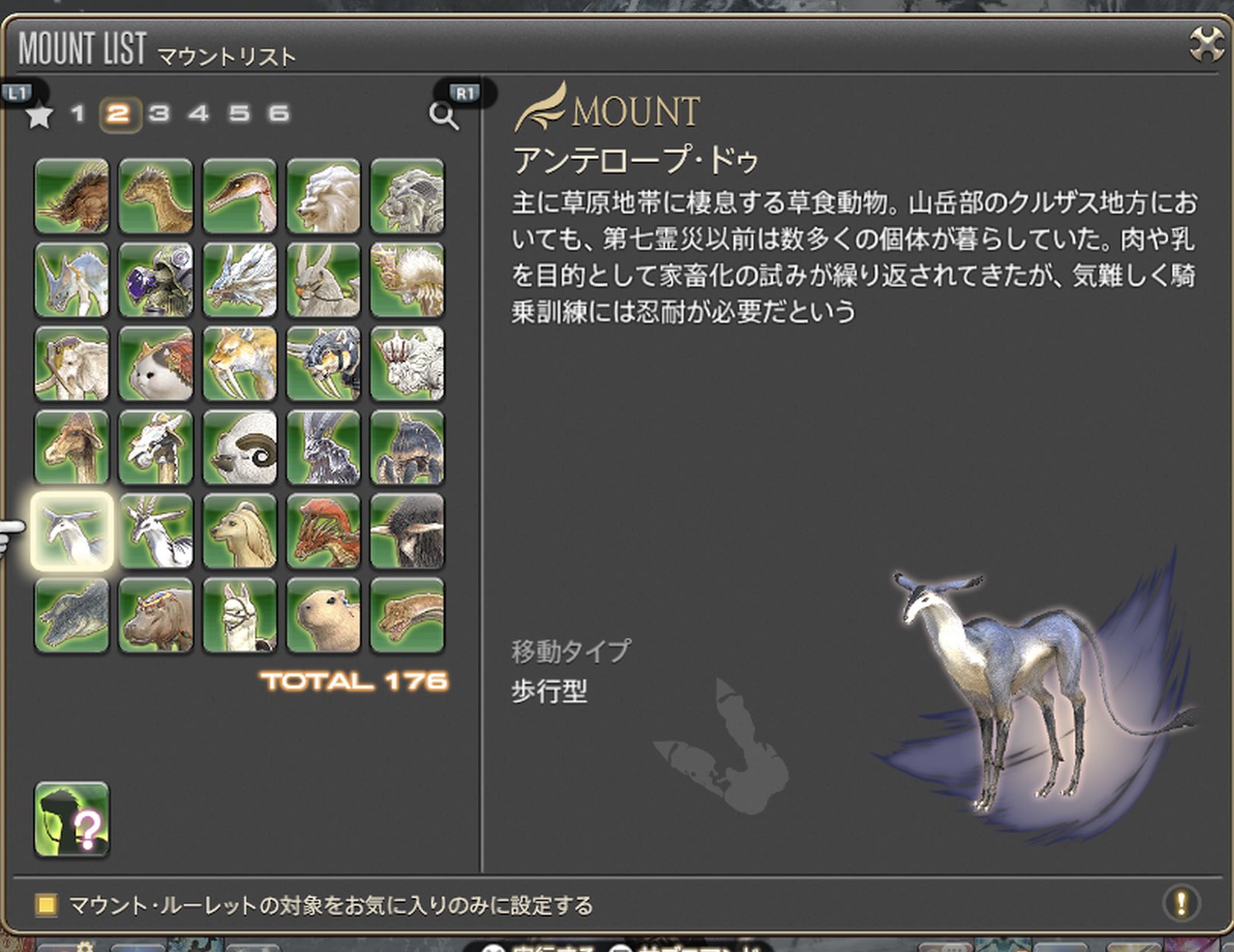Screen dimensions: 1234x952
Task: Switch to mount list page 1
Action: 77,114
